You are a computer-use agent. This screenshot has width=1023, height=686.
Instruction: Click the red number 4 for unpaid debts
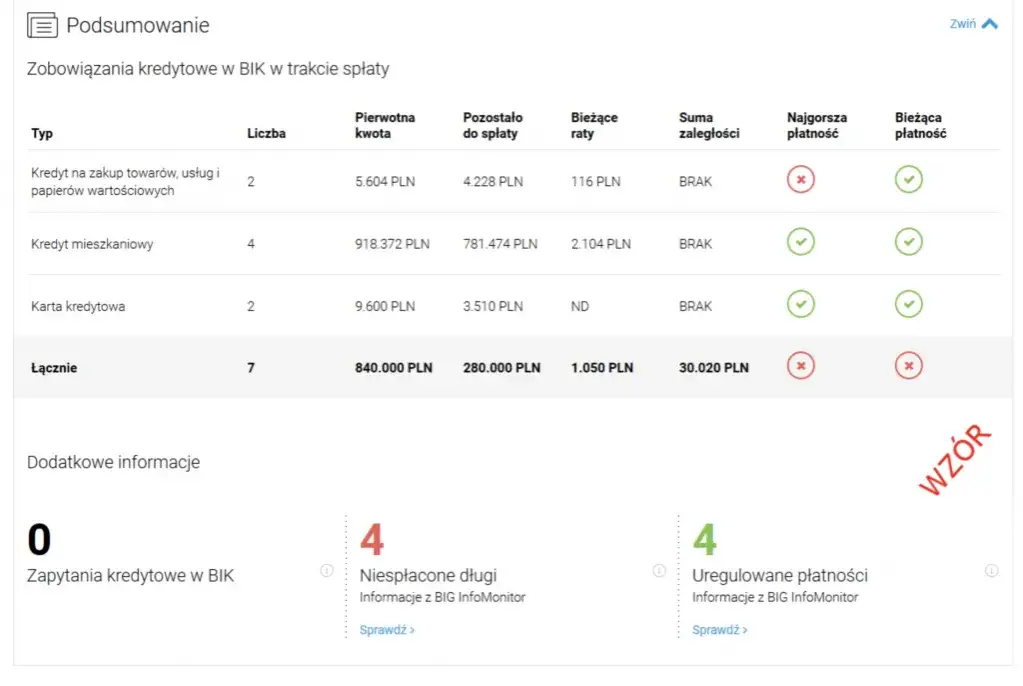[x=372, y=540]
